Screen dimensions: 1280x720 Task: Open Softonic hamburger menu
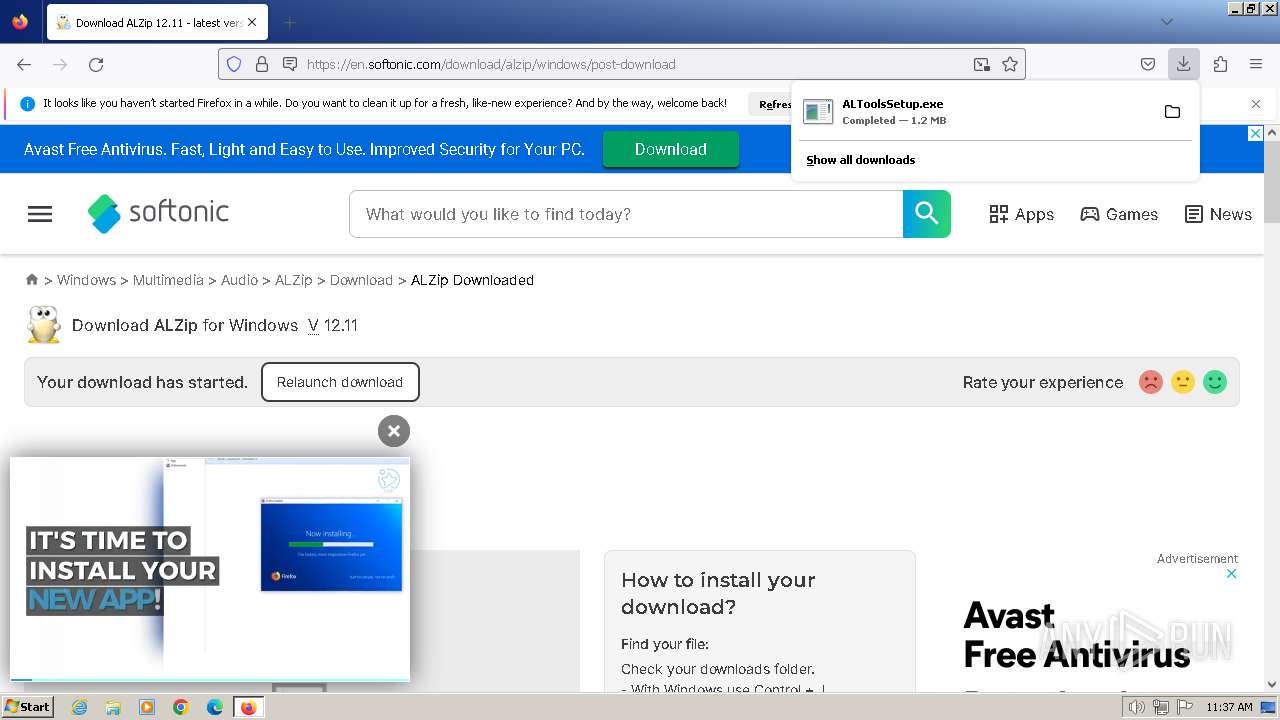pyautogui.click(x=40, y=214)
